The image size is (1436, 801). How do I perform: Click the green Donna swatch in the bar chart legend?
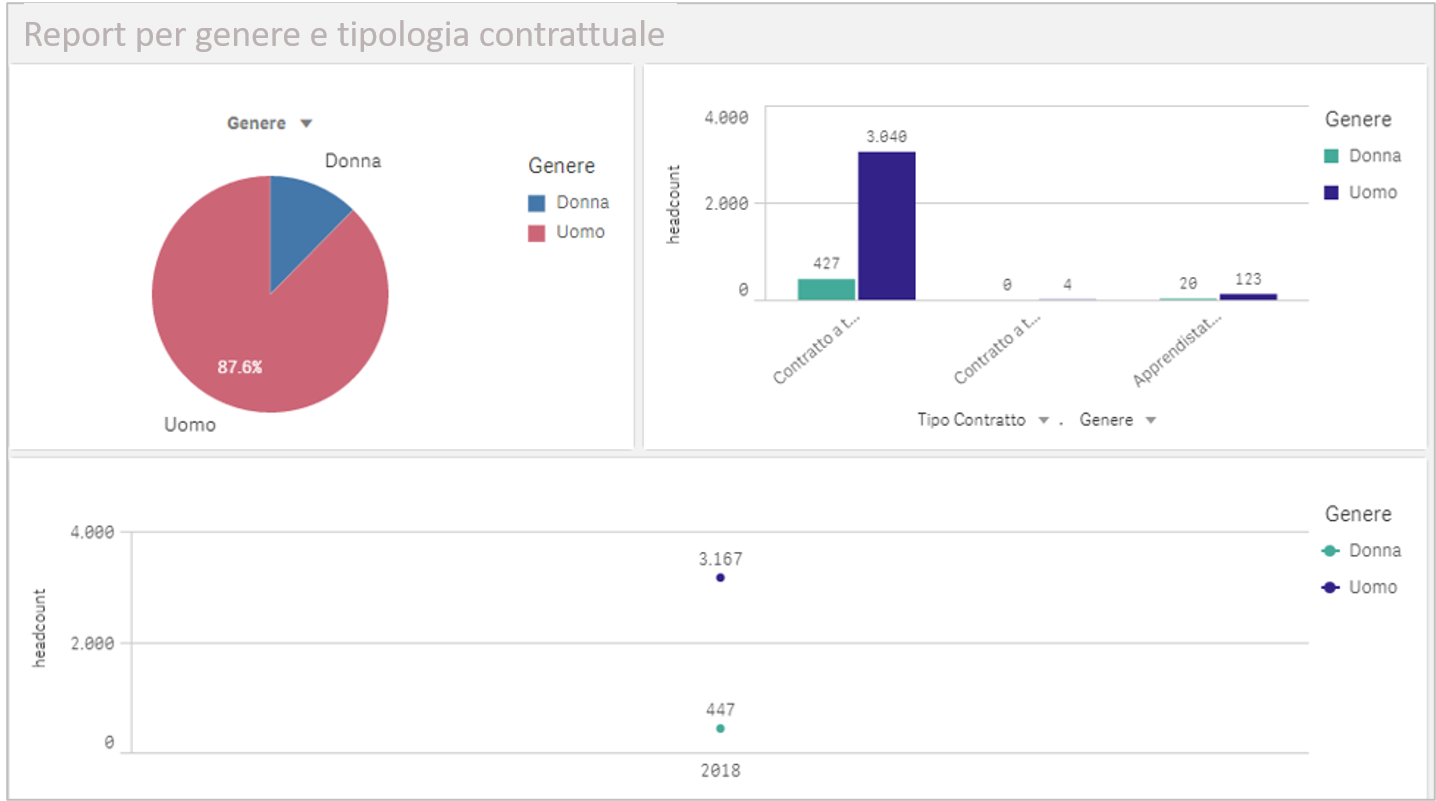[1331, 156]
